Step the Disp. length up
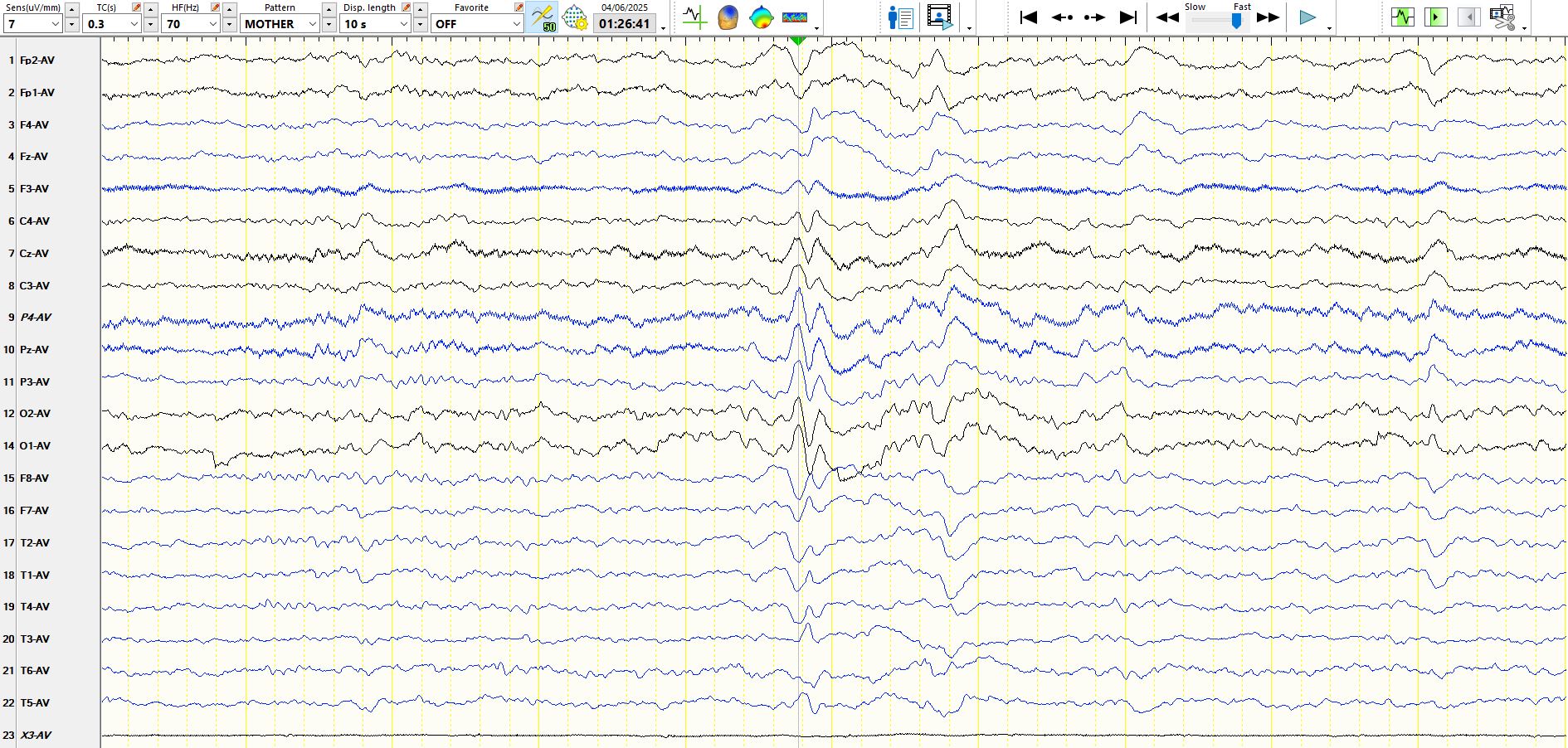1568x748 pixels. coord(421,9)
